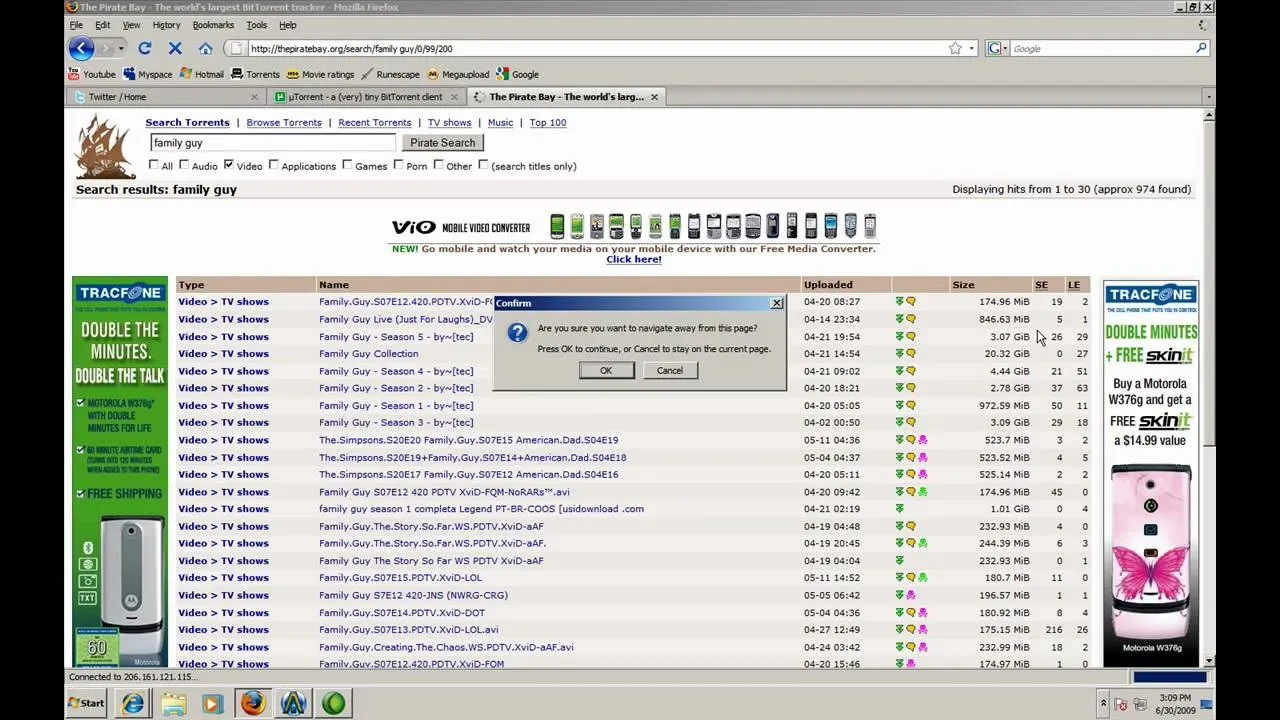
Task: Follow the Click here! converter link
Action: 634,259
